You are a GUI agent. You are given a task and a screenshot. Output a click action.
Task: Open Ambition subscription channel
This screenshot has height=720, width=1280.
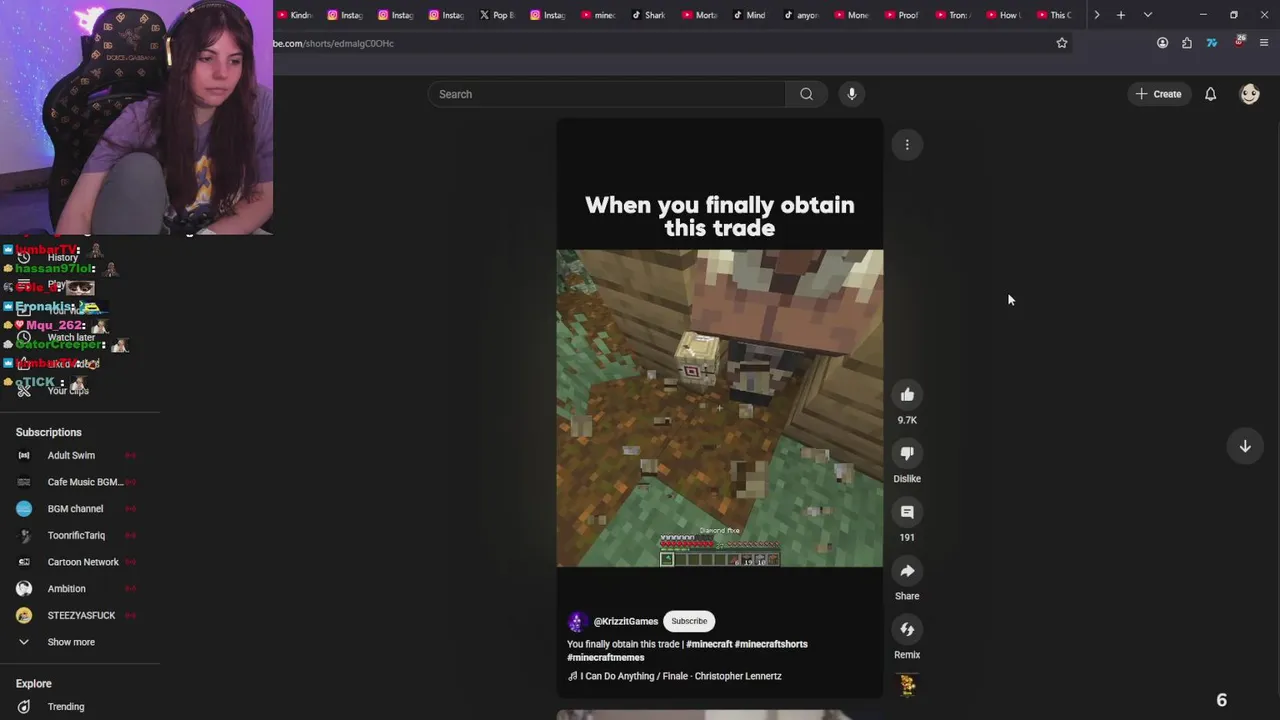click(x=66, y=589)
